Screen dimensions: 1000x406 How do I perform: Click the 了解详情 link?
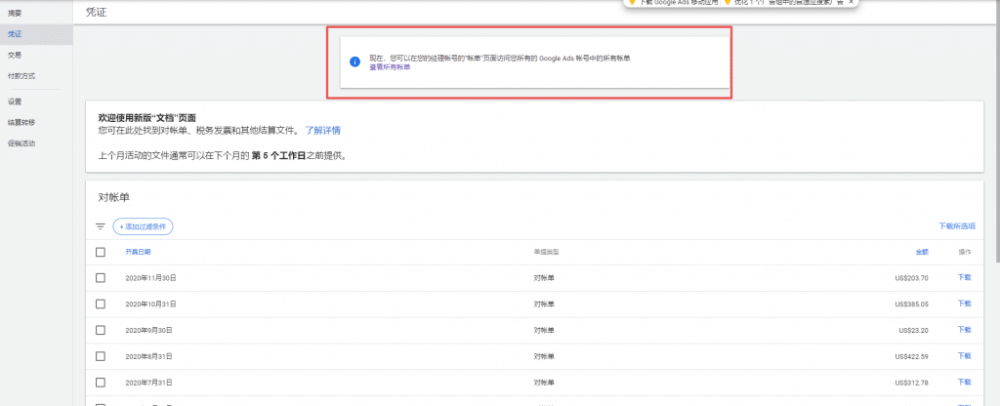pos(323,130)
